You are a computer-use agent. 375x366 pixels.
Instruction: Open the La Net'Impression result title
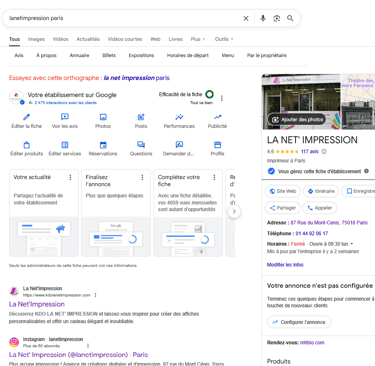[37, 304]
